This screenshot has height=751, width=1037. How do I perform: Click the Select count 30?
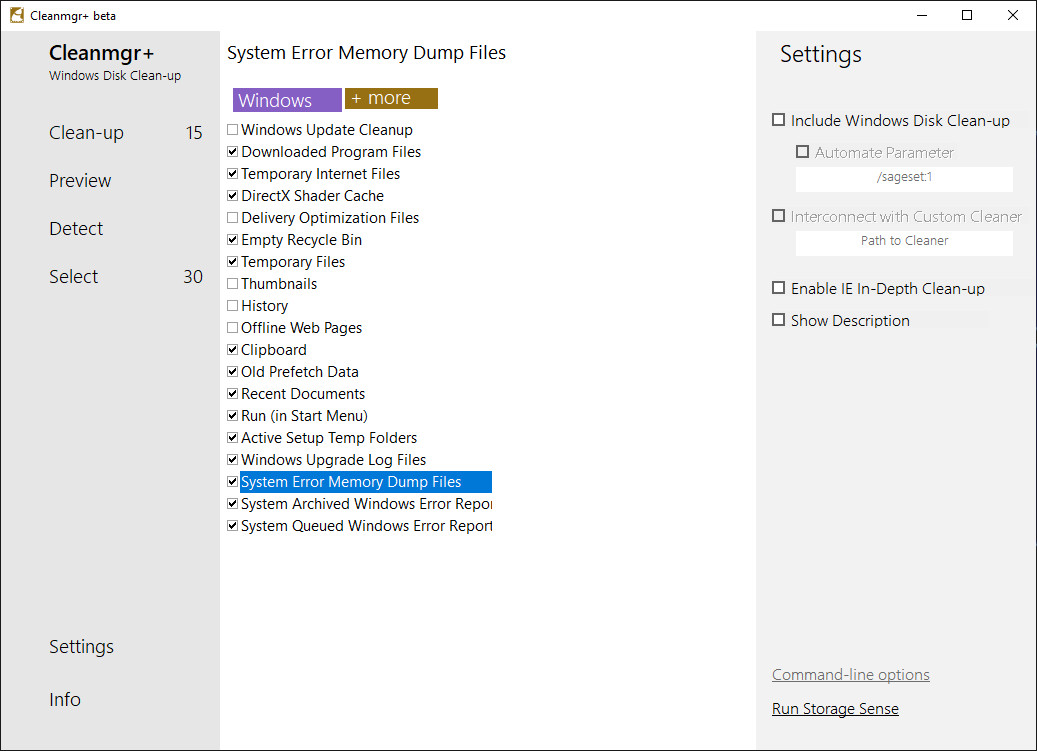[x=193, y=276]
